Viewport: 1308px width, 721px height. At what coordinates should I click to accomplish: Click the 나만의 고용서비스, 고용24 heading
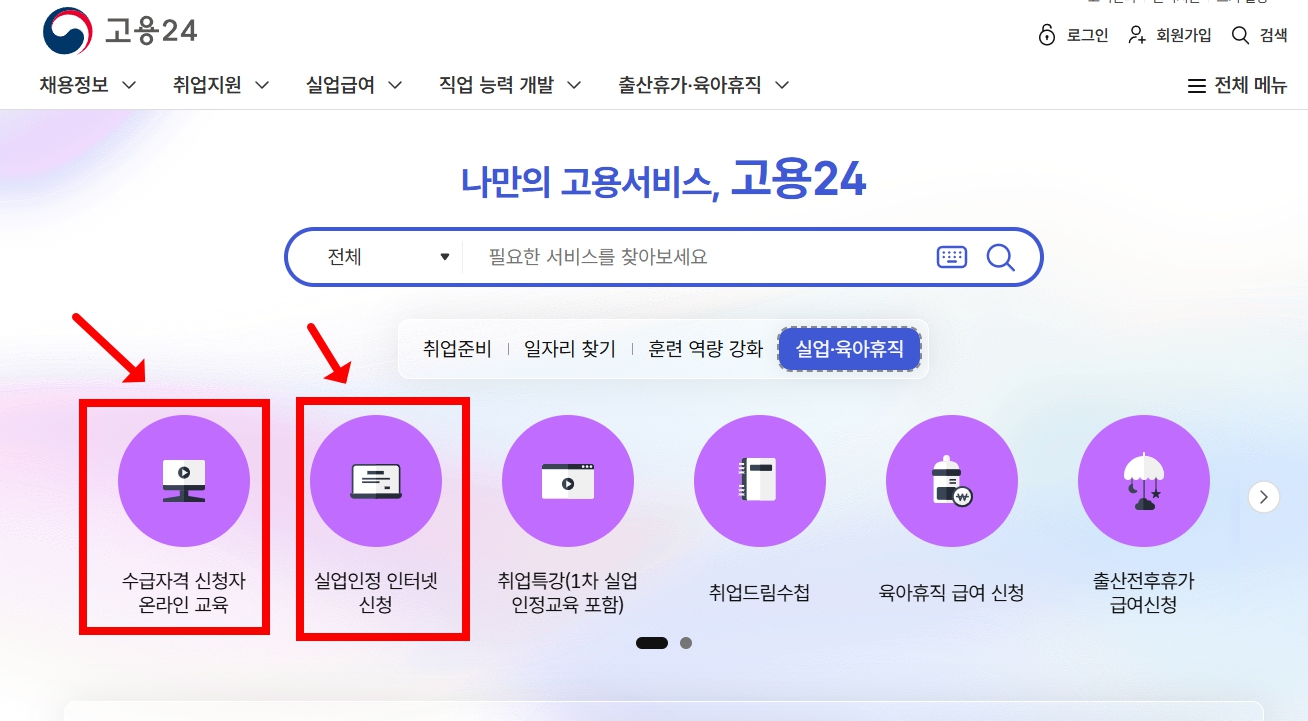point(663,181)
